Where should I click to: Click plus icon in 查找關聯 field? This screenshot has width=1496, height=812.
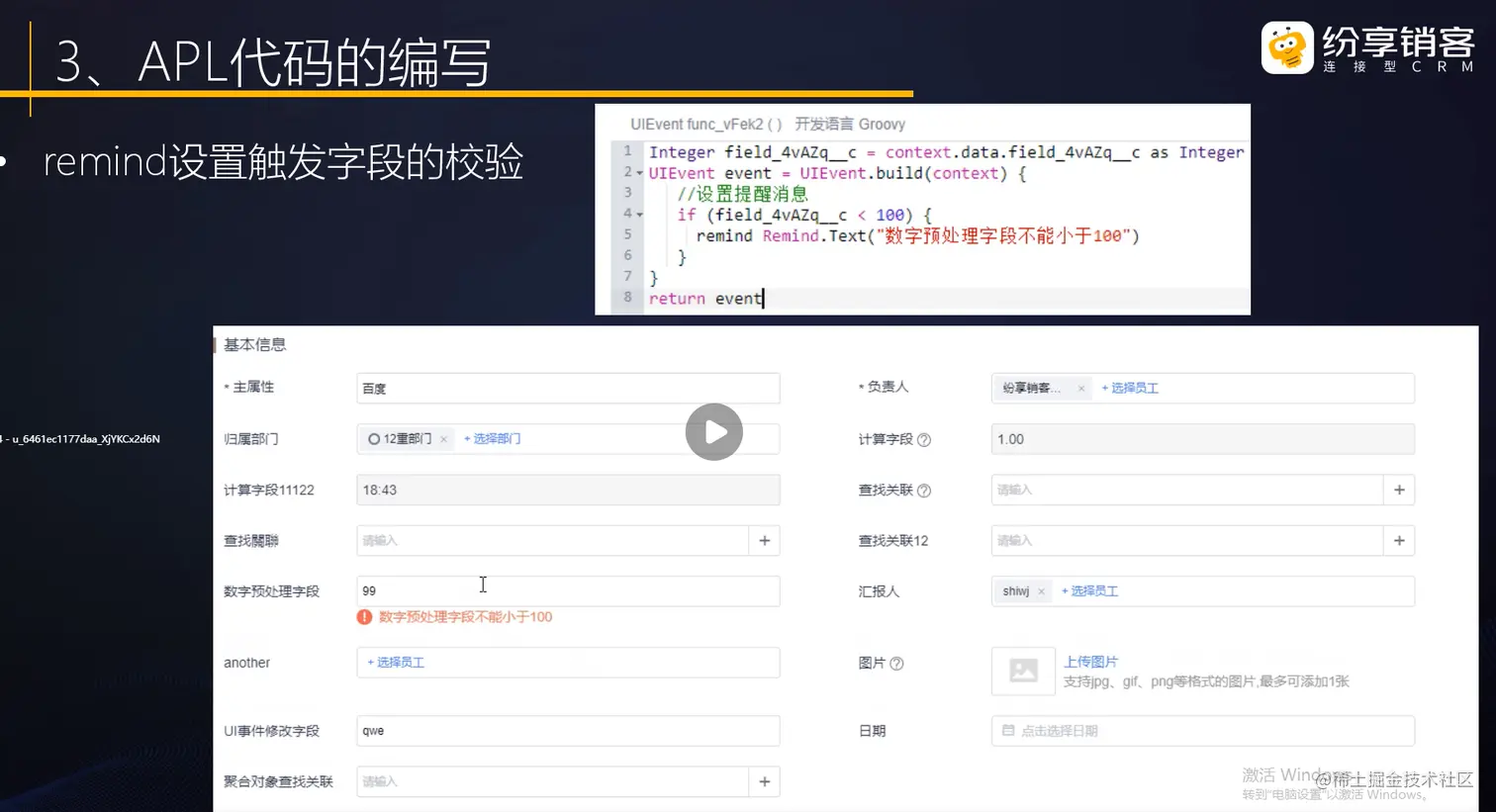click(764, 540)
